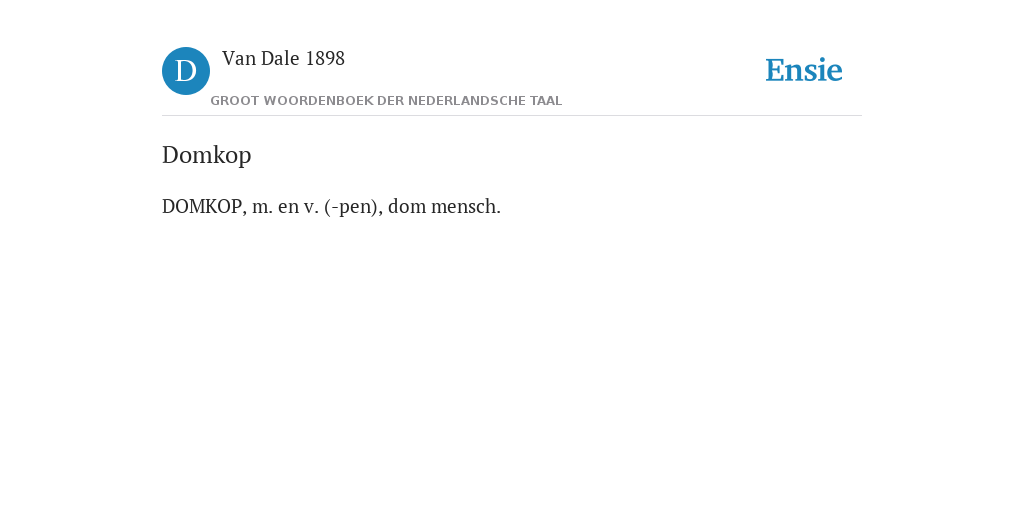The height and width of the screenshot is (512, 1024).
Task: Click the horizontal divider below header
Action: point(512,116)
